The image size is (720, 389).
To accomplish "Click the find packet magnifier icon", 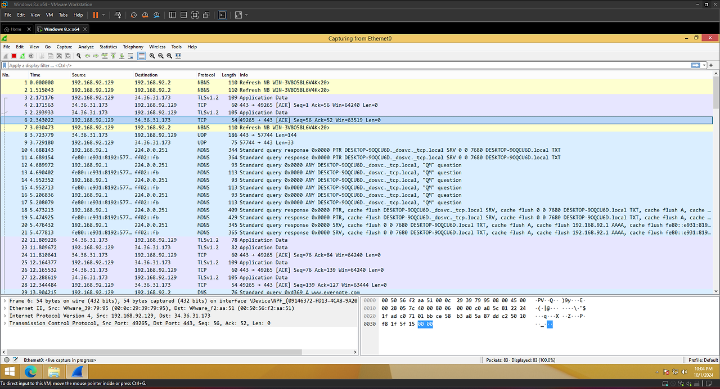I will (79, 56).
